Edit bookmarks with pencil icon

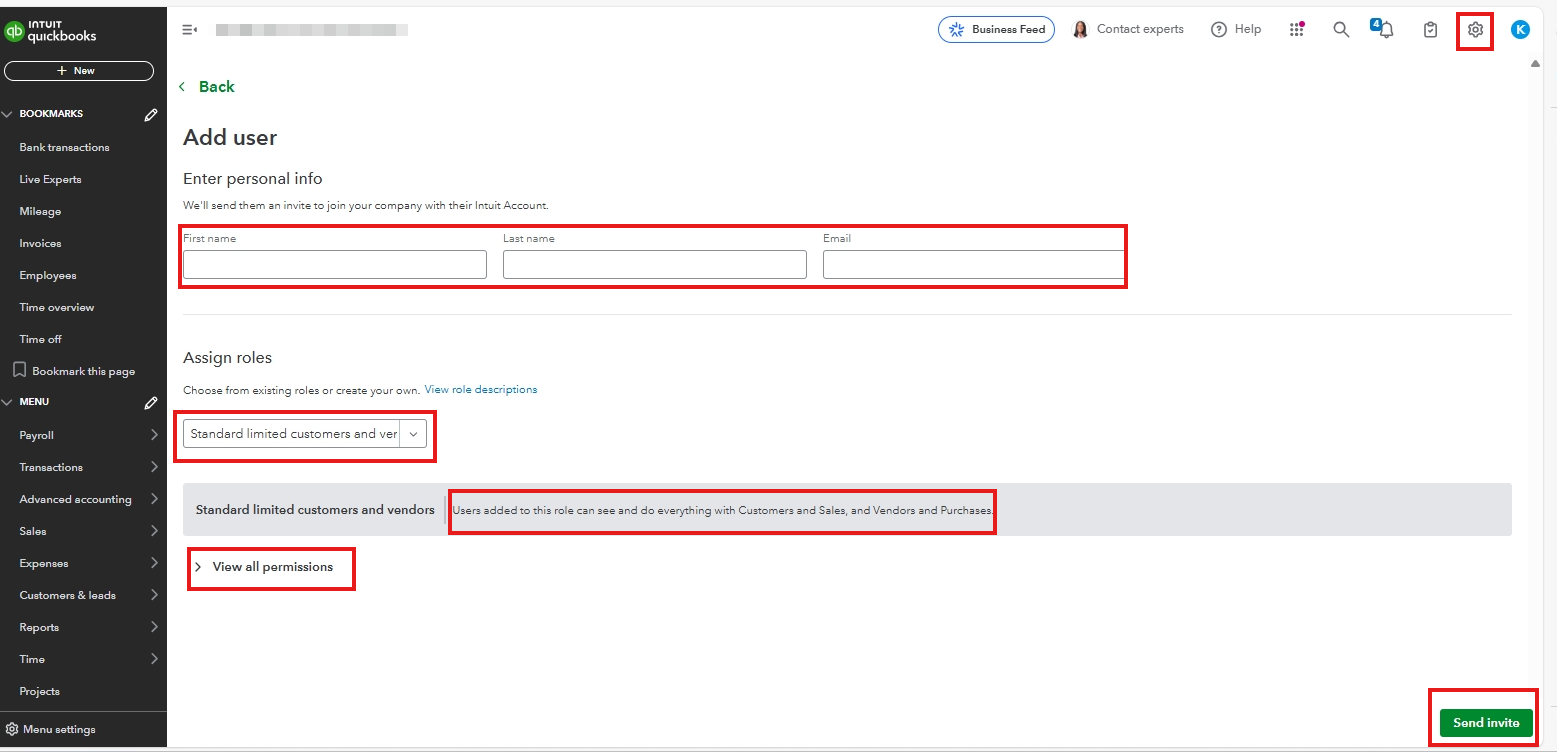click(151, 115)
